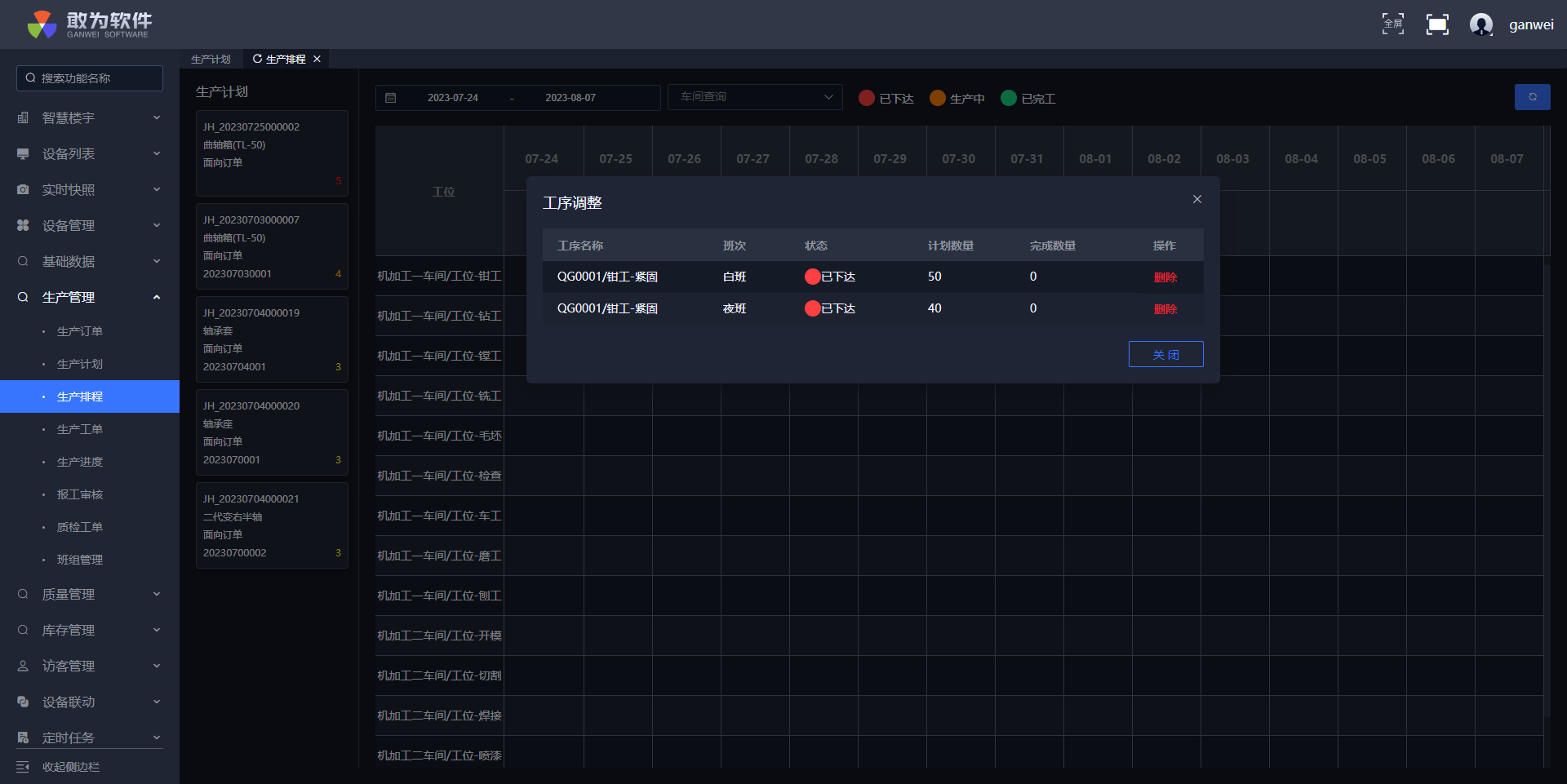The height and width of the screenshot is (784, 1567).
Task: Close the 生产排程 tab with its X icon
Action: (x=317, y=59)
